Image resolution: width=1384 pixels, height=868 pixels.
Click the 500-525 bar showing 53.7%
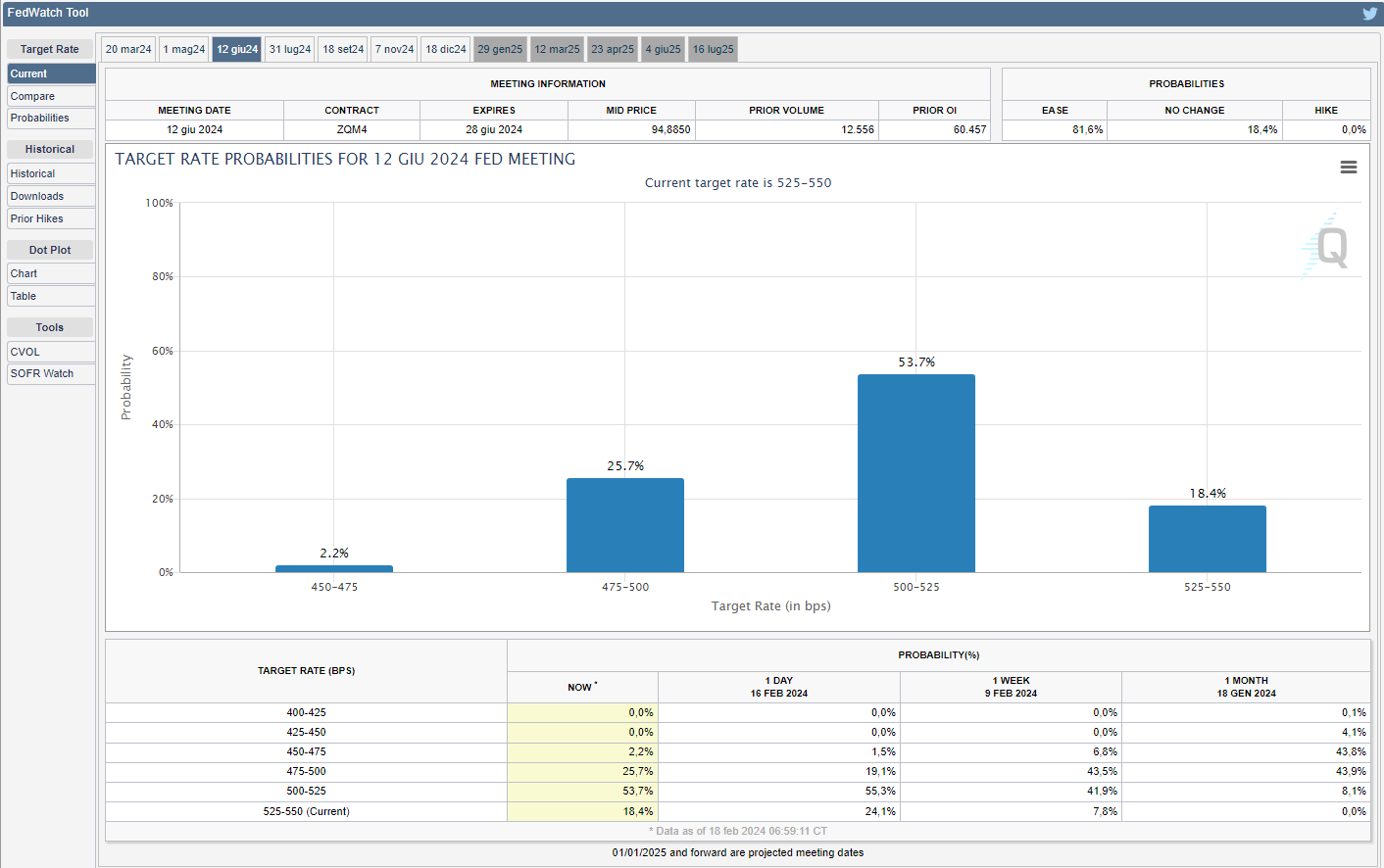pyautogui.click(x=915, y=473)
